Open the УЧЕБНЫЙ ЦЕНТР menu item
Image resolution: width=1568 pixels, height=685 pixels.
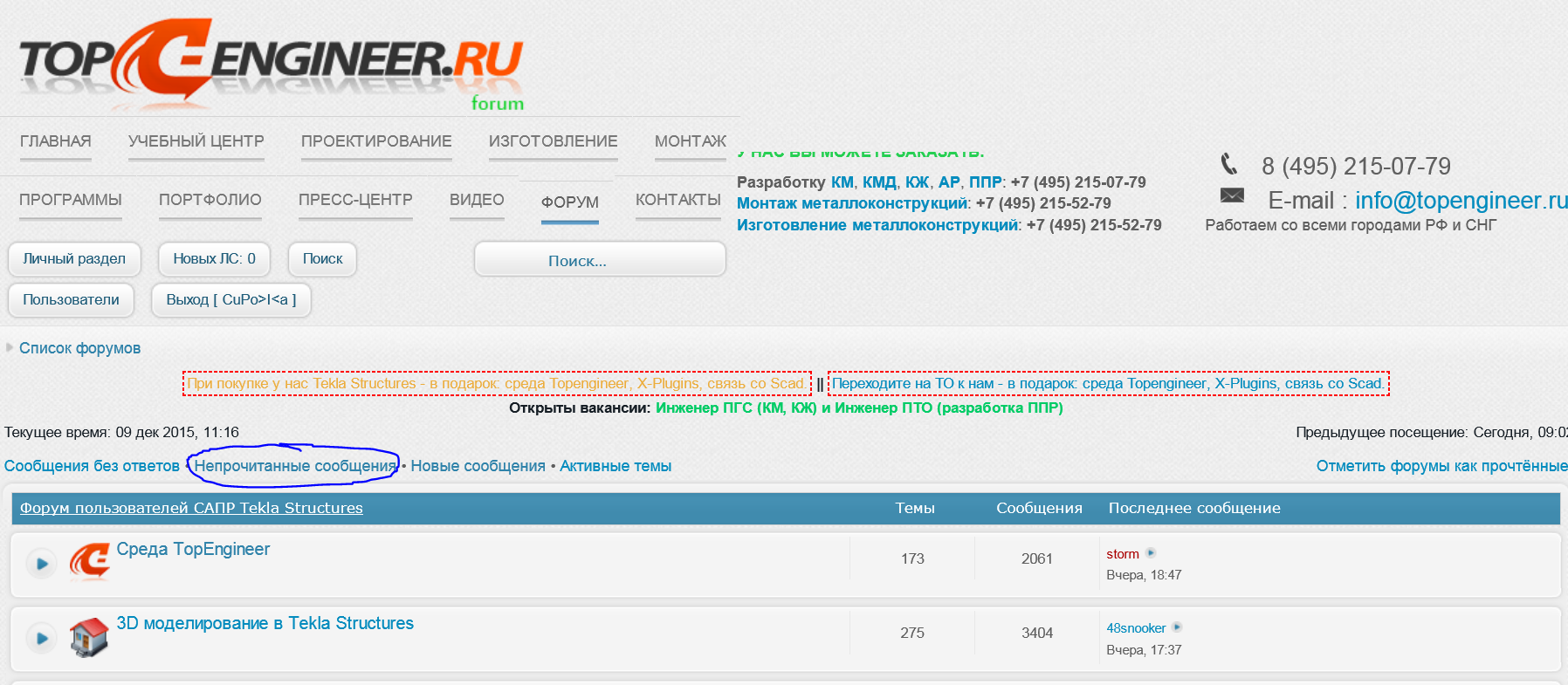(196, 141)
